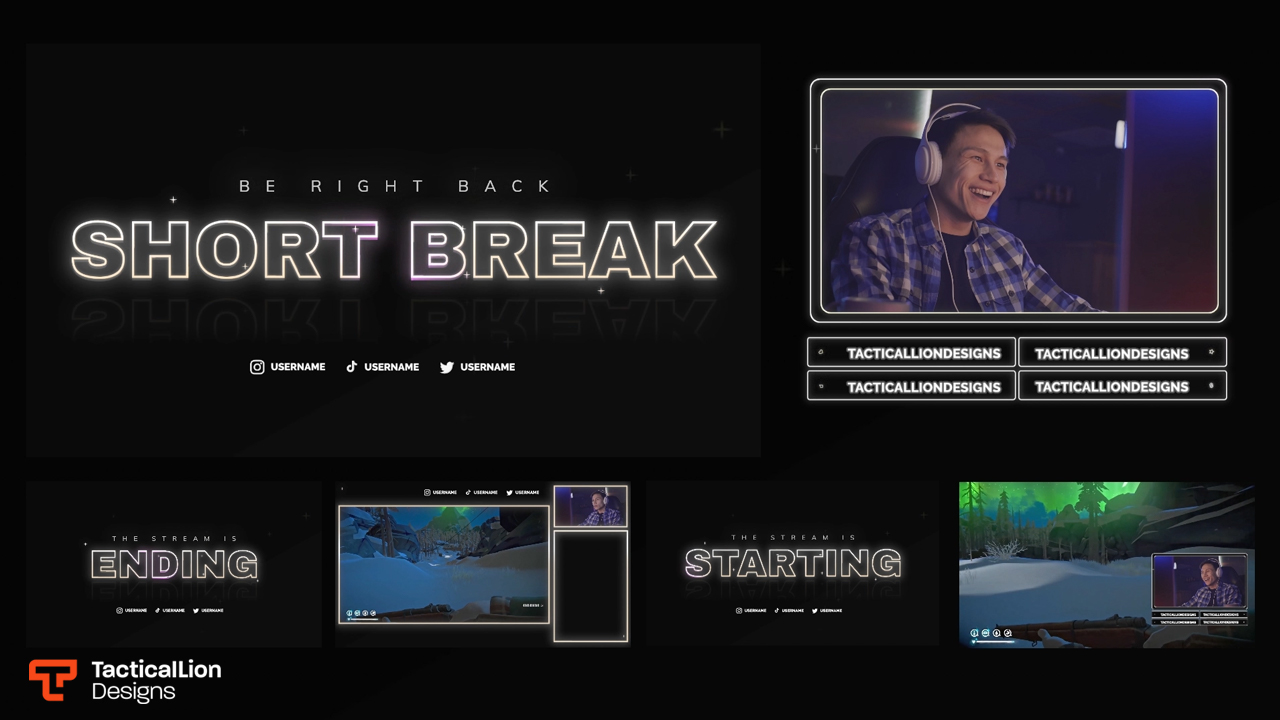
Task: Click the health bar in the chat-layout game frame
Action: pyautogui.click(x=364, y=620)
